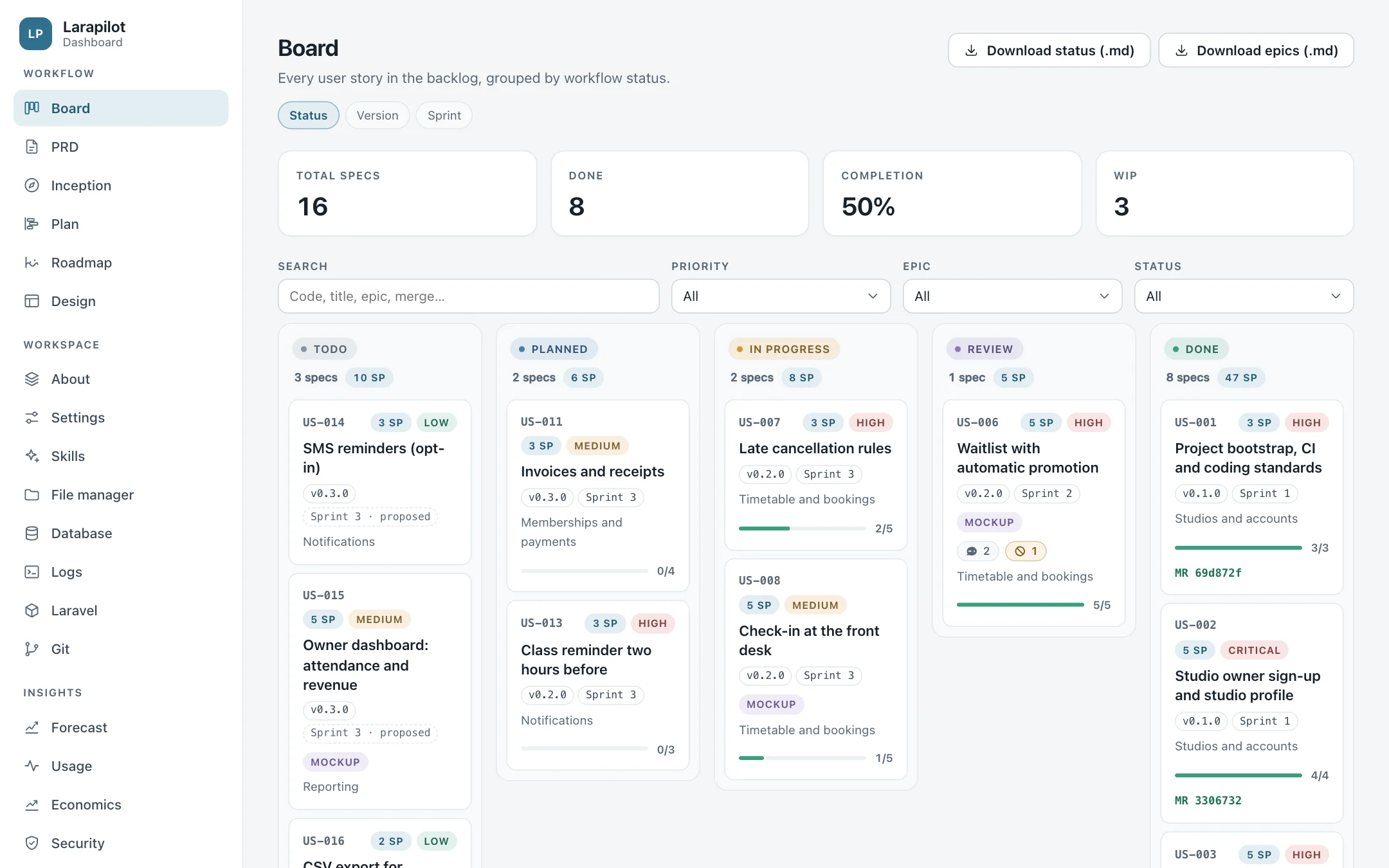
Task: Click MOCKUP tag on US-008 card
Action: 772,704
